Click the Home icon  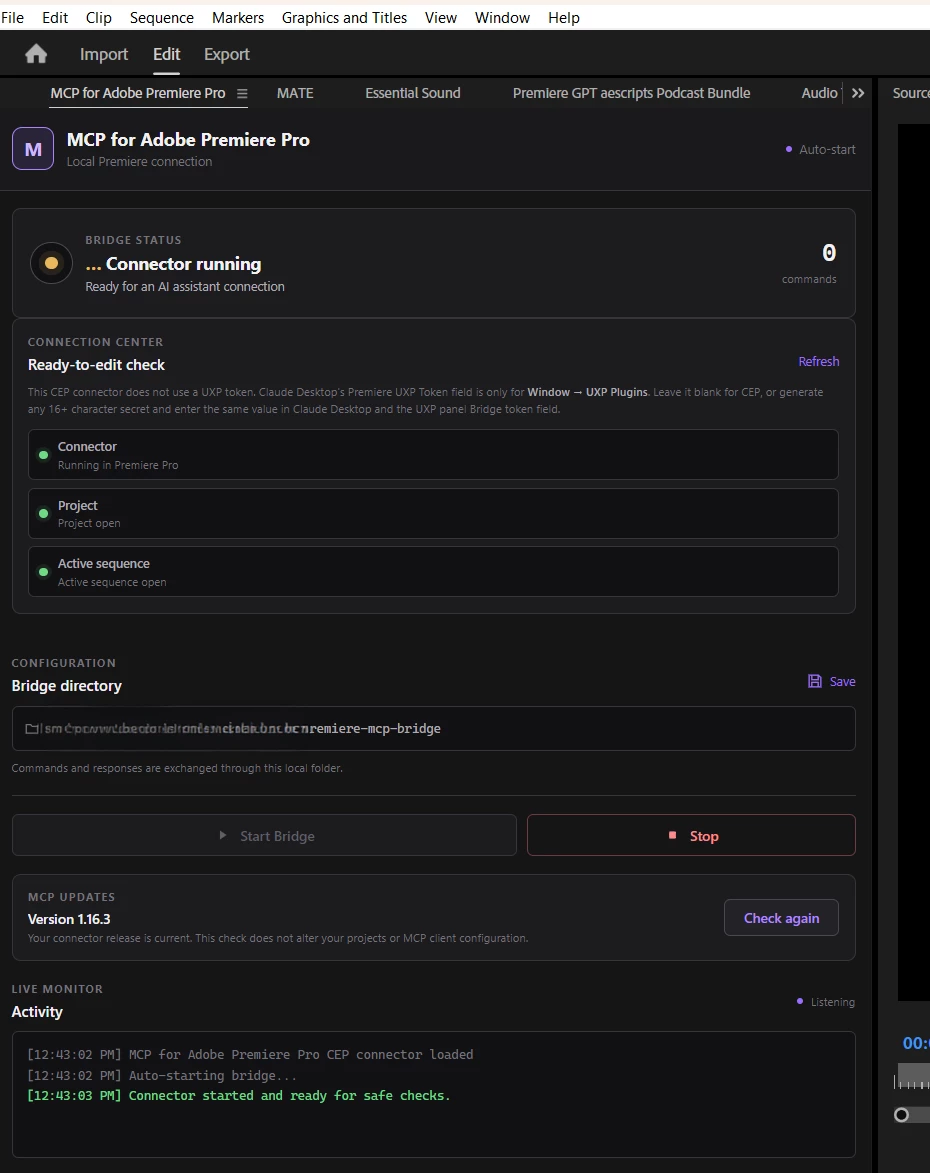(36, 54)
